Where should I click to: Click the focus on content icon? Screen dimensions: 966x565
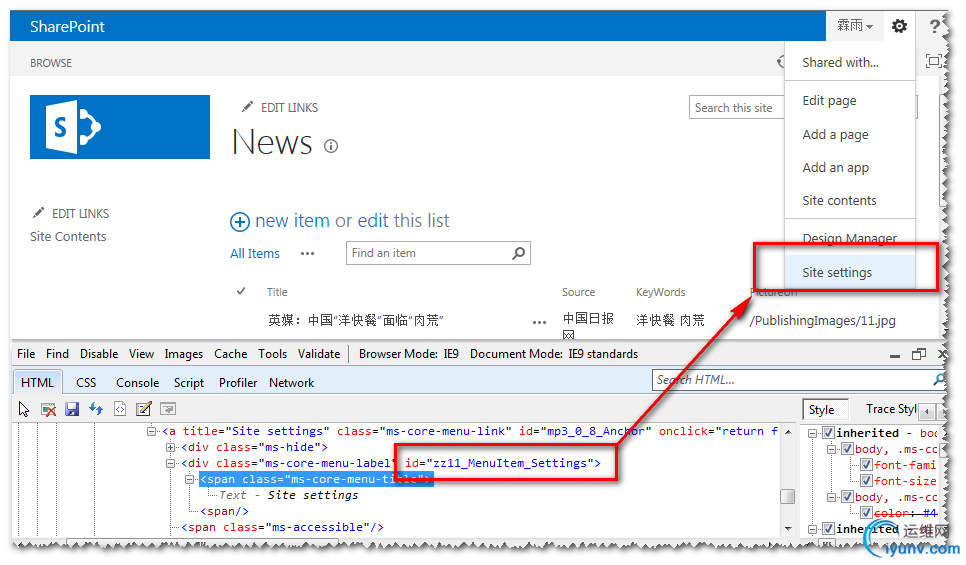coord(934,61)
